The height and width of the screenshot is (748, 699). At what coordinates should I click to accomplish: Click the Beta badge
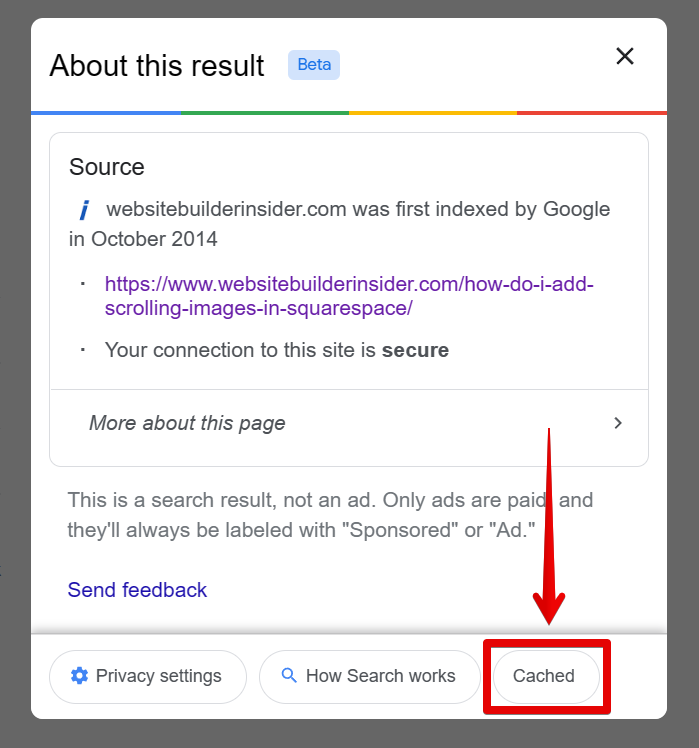click(314, 65)
